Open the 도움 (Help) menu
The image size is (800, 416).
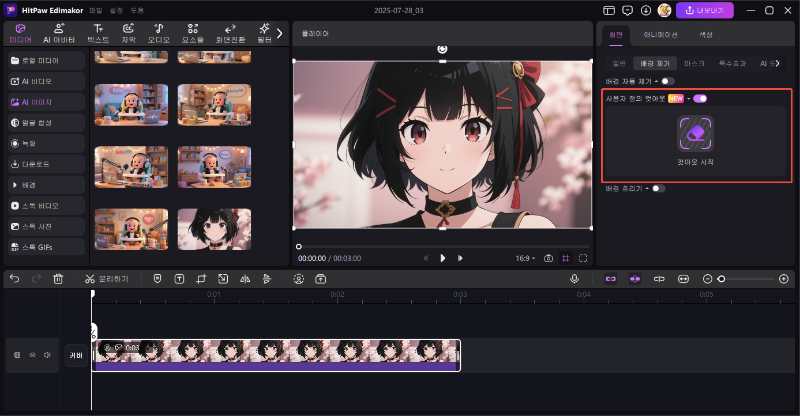tap(137, 10)
